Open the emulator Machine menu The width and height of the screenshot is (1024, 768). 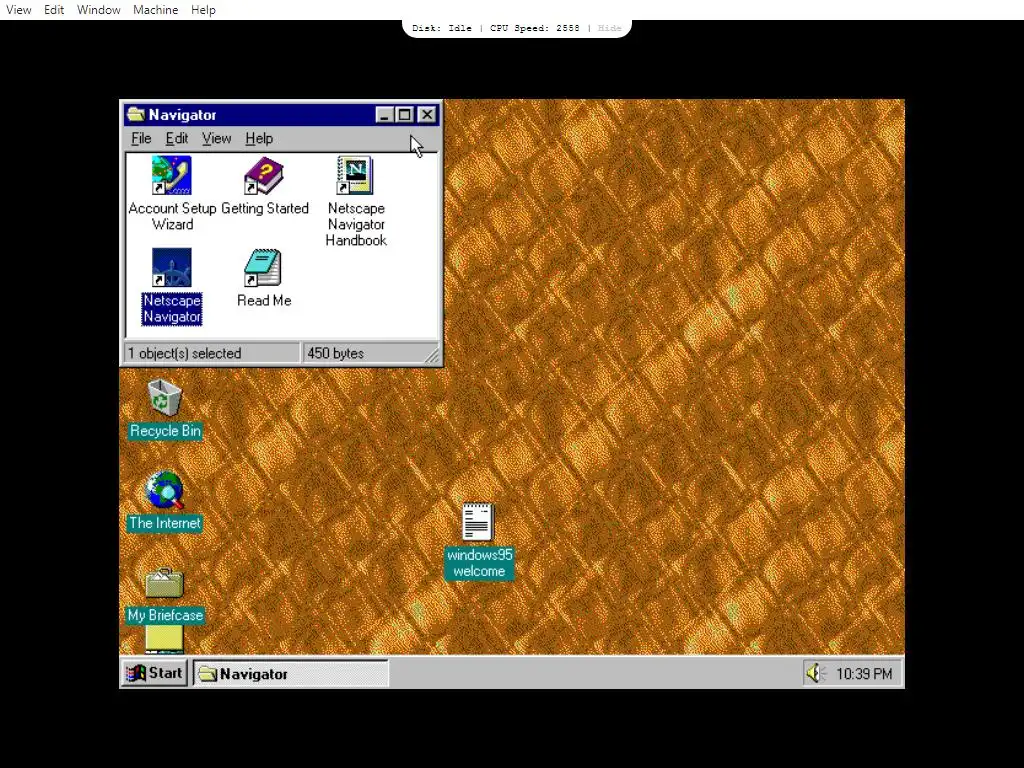click(x=155, y=10)
